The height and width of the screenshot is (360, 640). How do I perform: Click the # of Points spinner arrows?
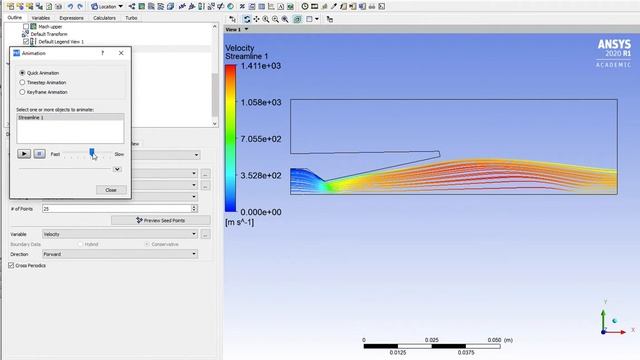coord(194,209)
